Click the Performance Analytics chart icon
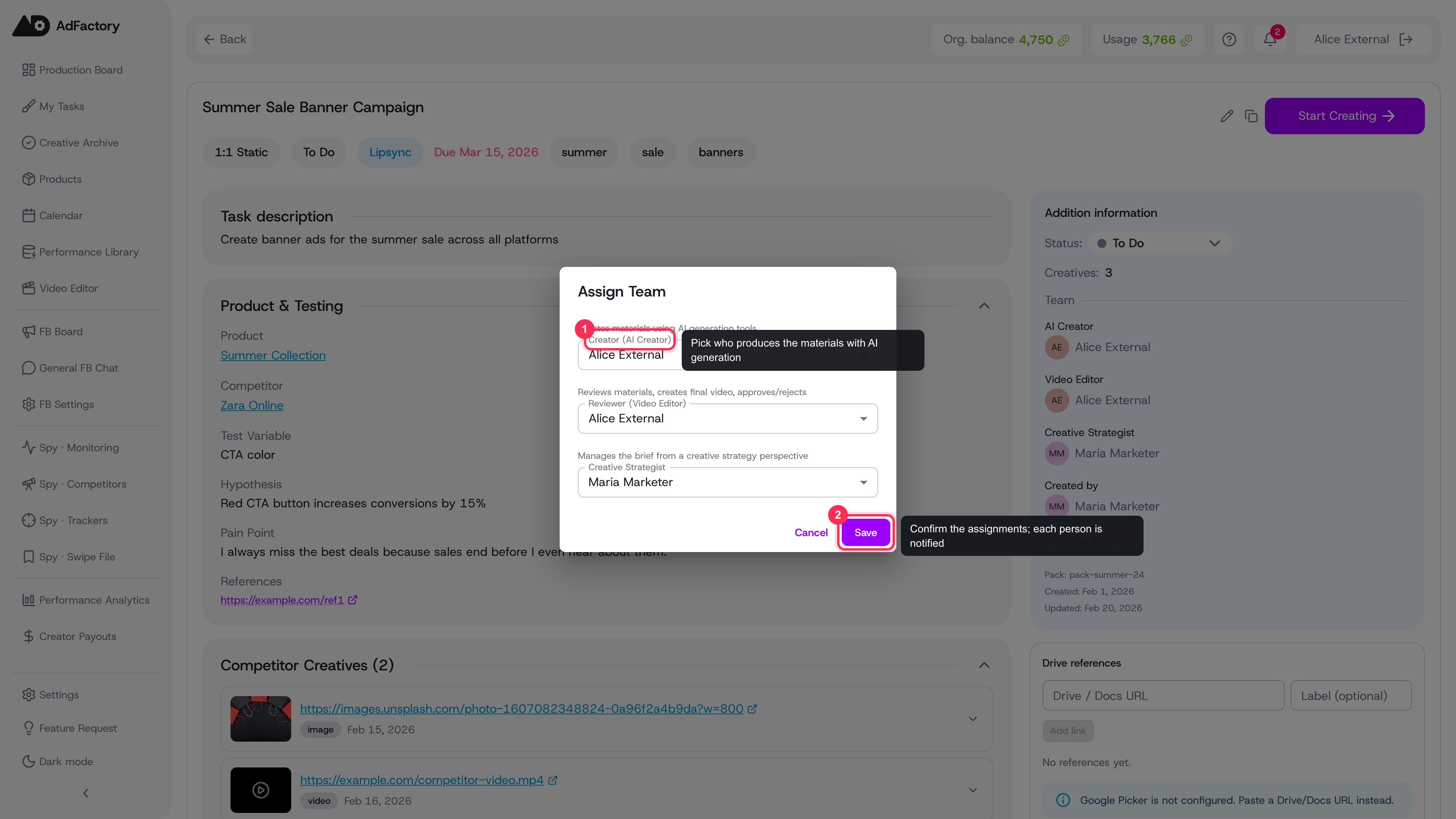This screenshot has width=1456, height=819. (28, 600)
